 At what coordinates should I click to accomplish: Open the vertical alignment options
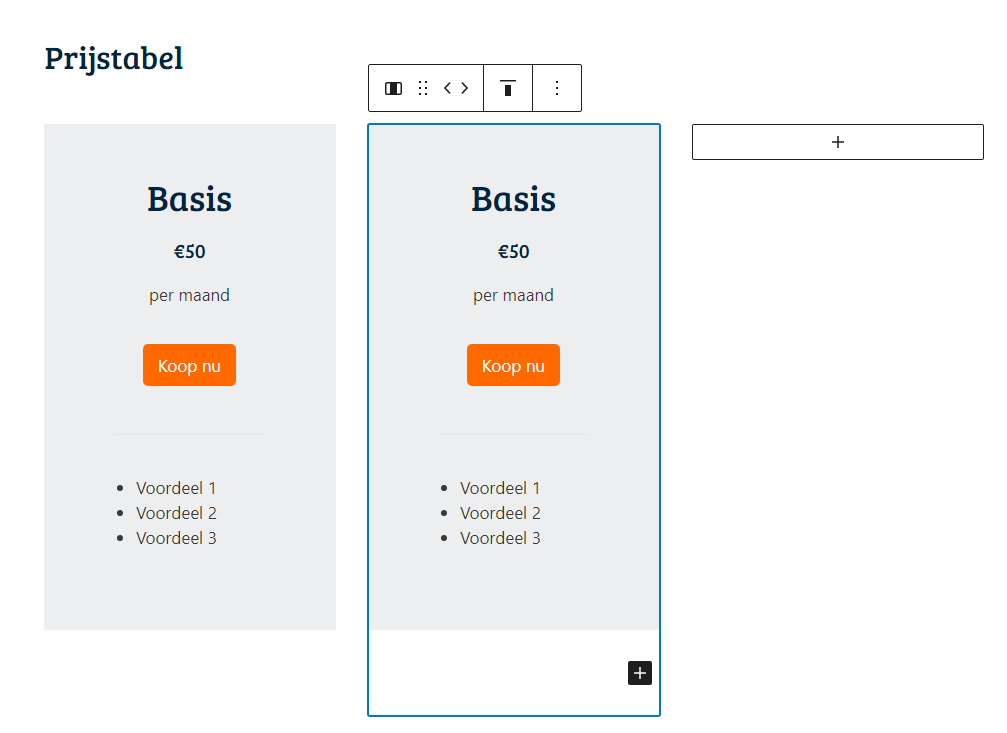click(x=508, y=88)
